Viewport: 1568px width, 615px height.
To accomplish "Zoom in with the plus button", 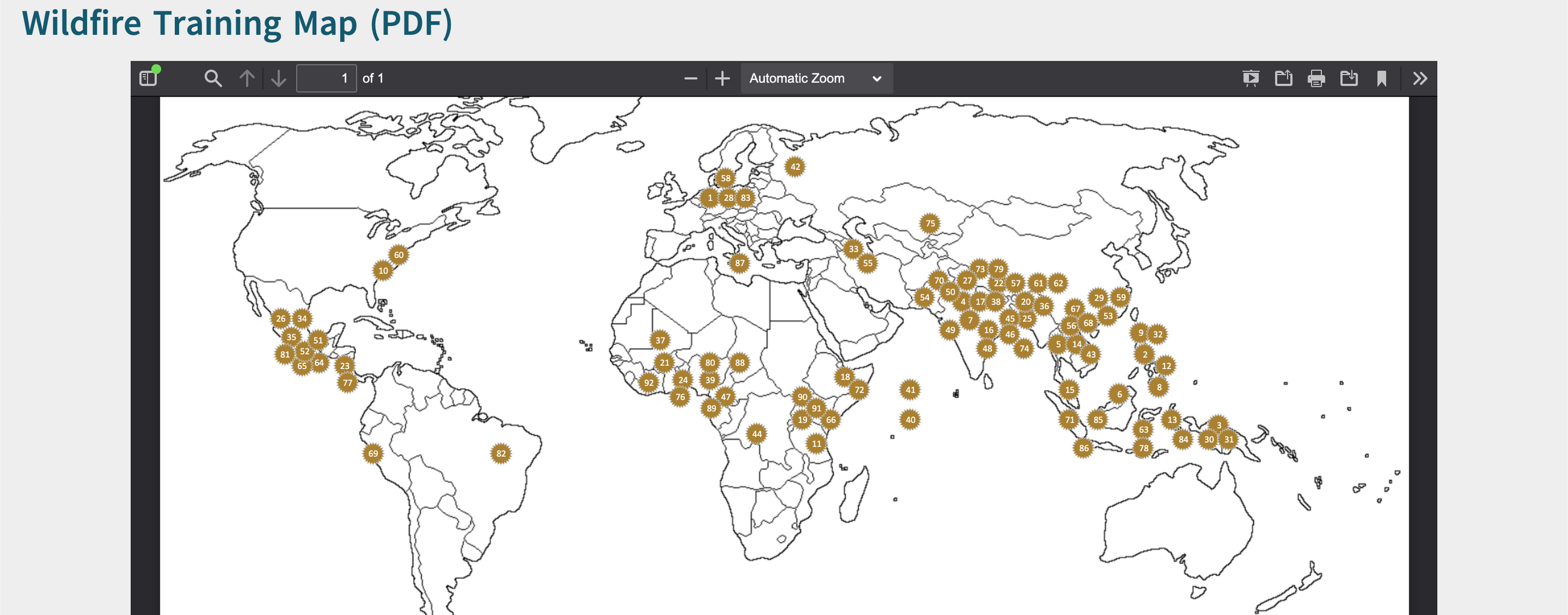I will click(x=722, y=78).
